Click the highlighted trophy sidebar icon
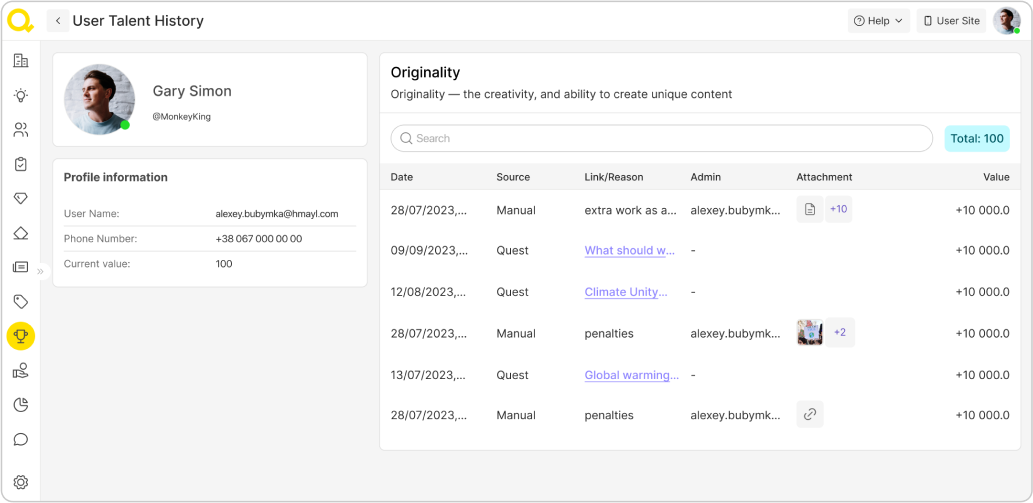The image size is (1033, 503). [20, 336]
